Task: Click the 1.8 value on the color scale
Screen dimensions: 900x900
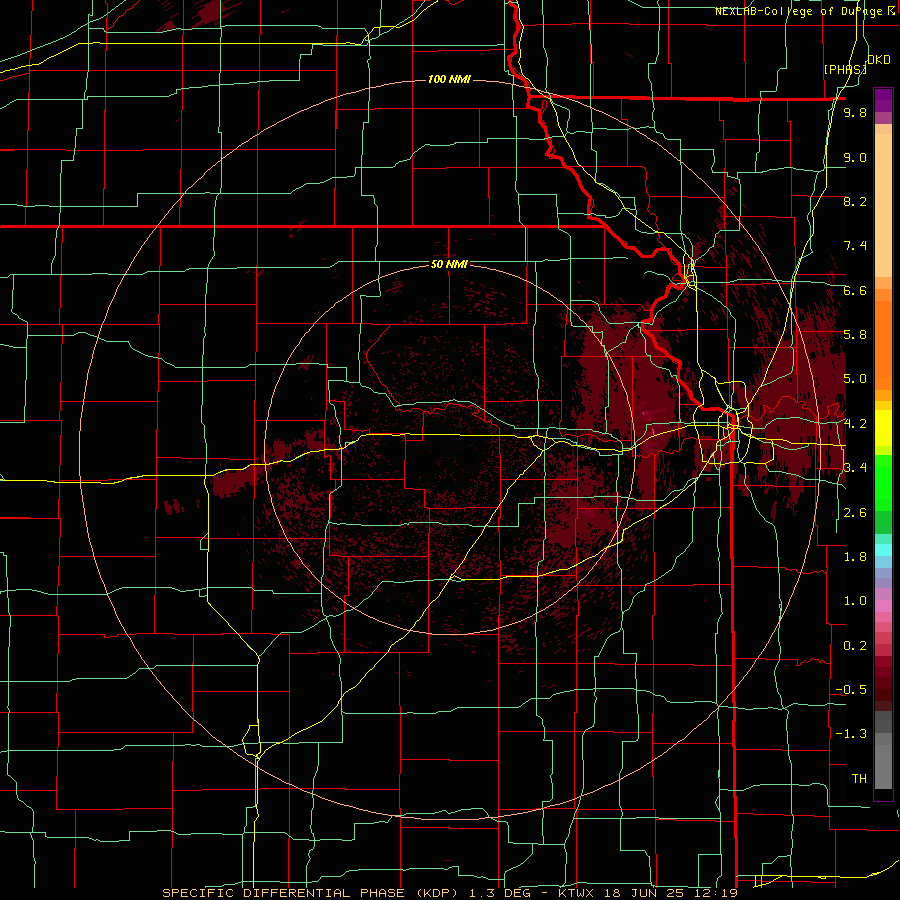Action: point(855,557)
